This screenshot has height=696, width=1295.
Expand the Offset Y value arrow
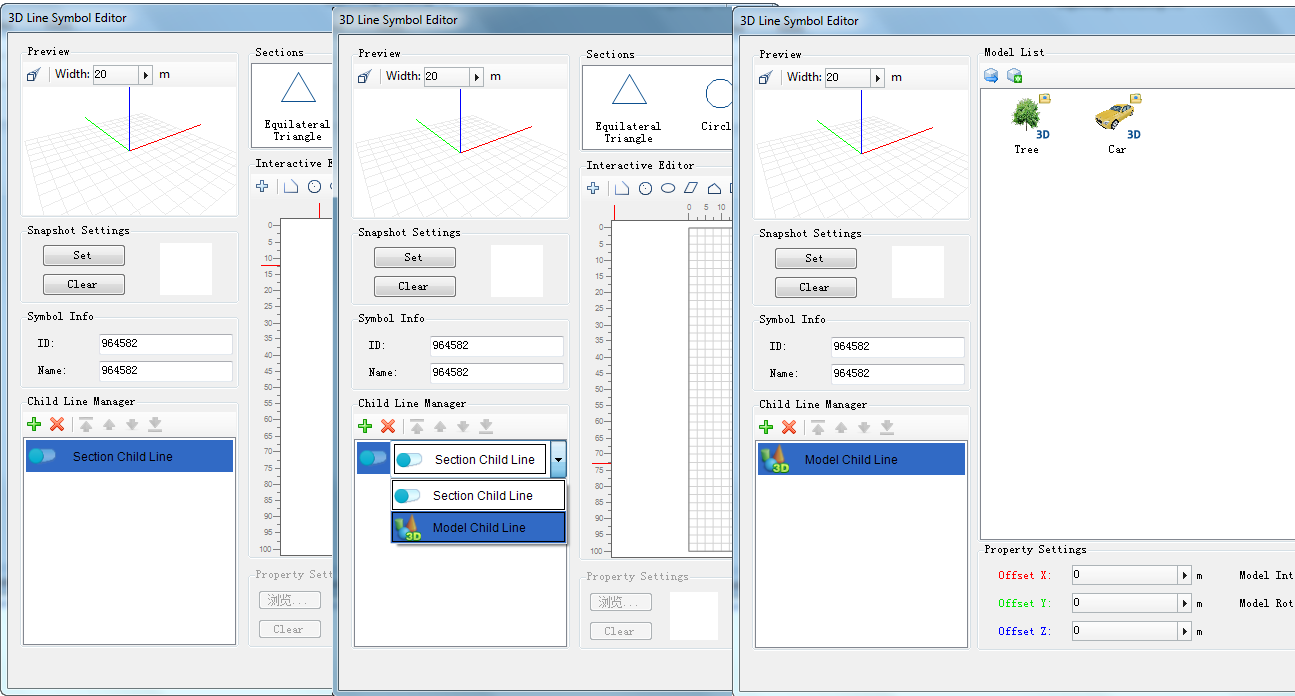pos(1185,603)
